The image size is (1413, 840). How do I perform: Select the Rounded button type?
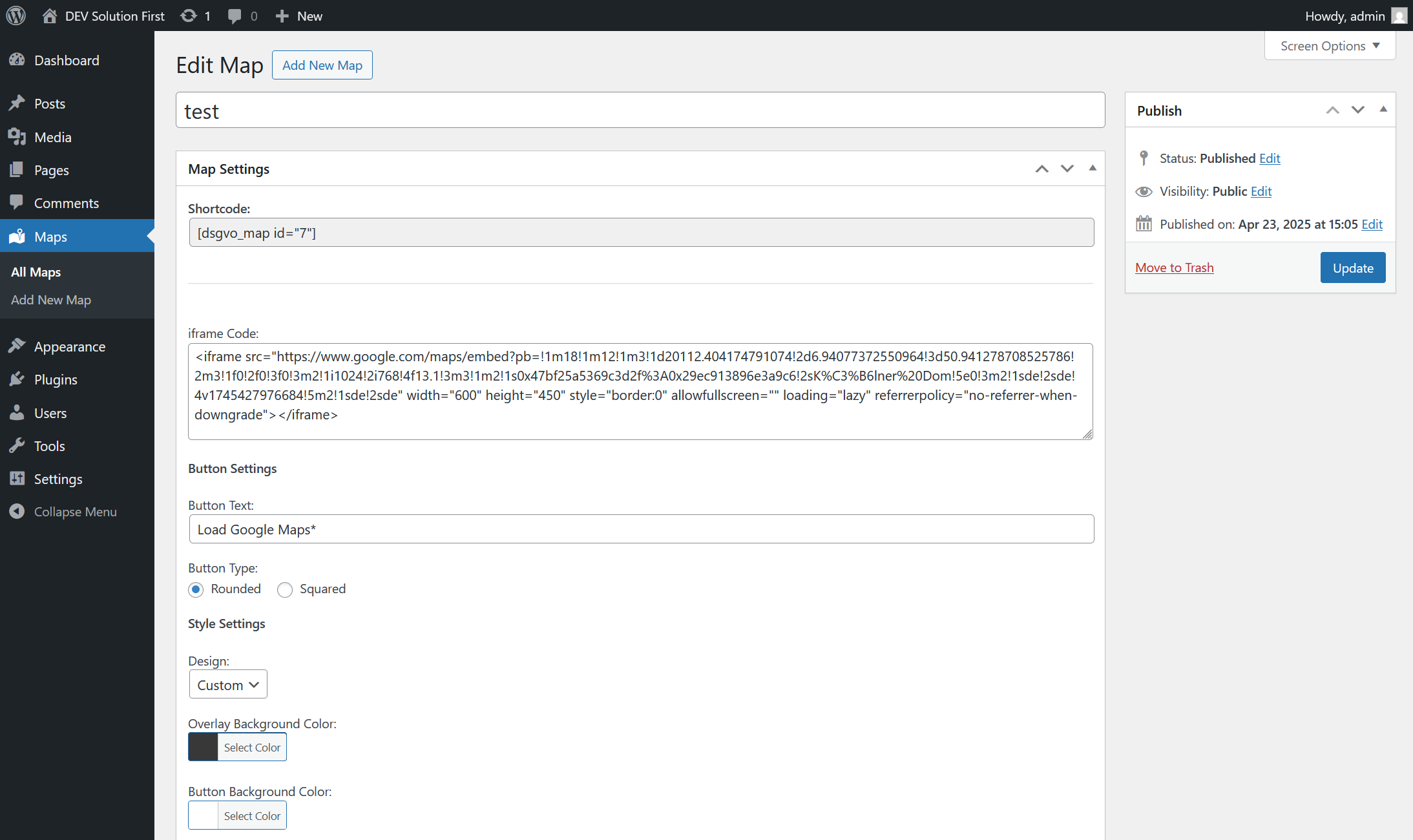196,589
